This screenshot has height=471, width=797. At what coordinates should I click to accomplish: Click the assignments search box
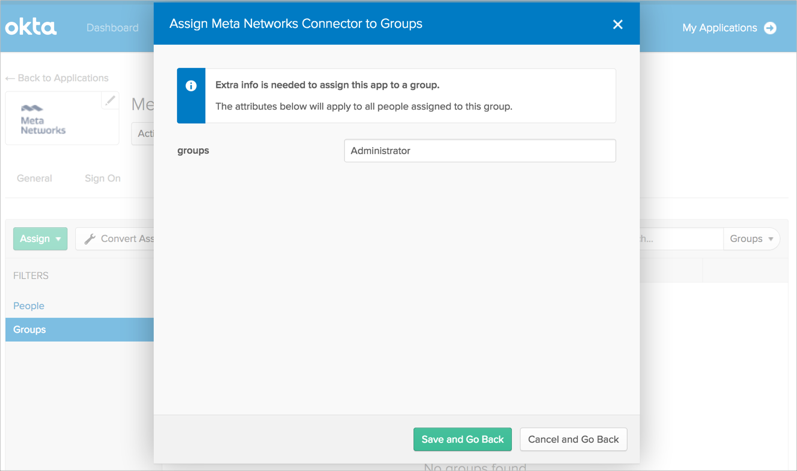[x=680, y=239]
